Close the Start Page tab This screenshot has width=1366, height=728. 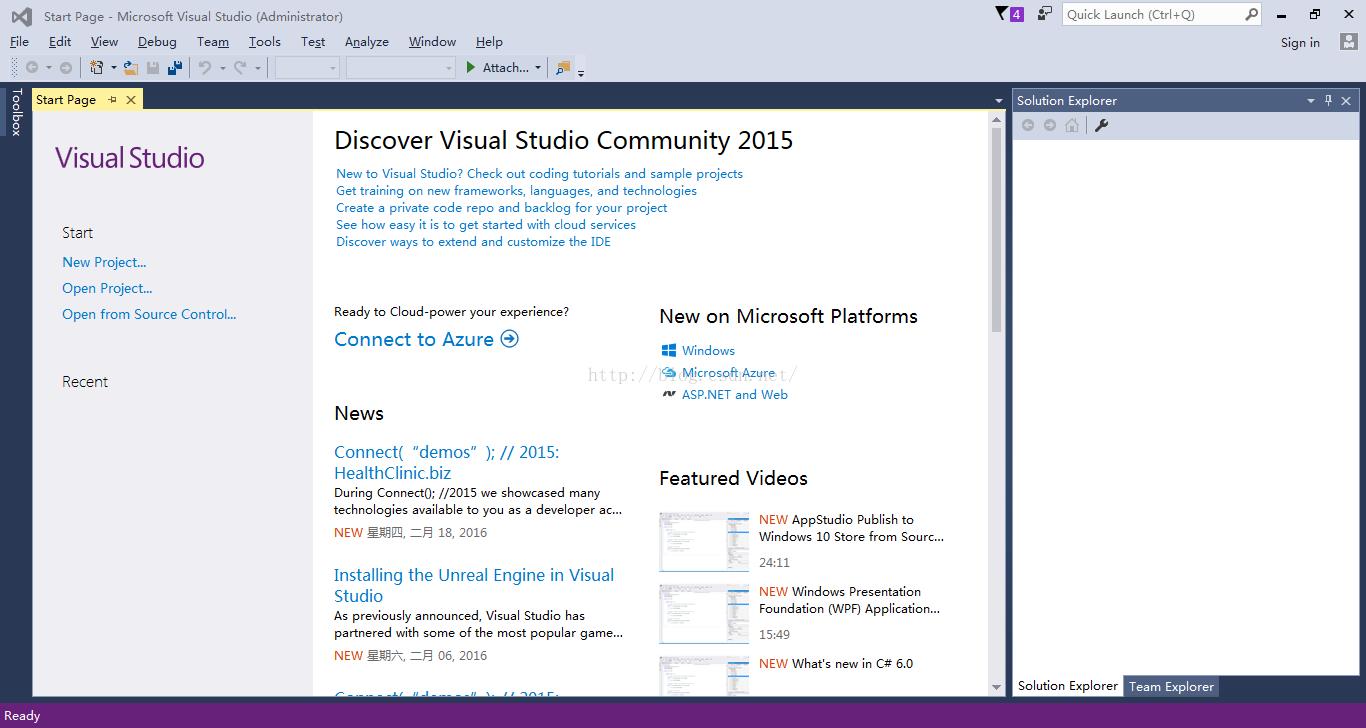tap(131, 100)
